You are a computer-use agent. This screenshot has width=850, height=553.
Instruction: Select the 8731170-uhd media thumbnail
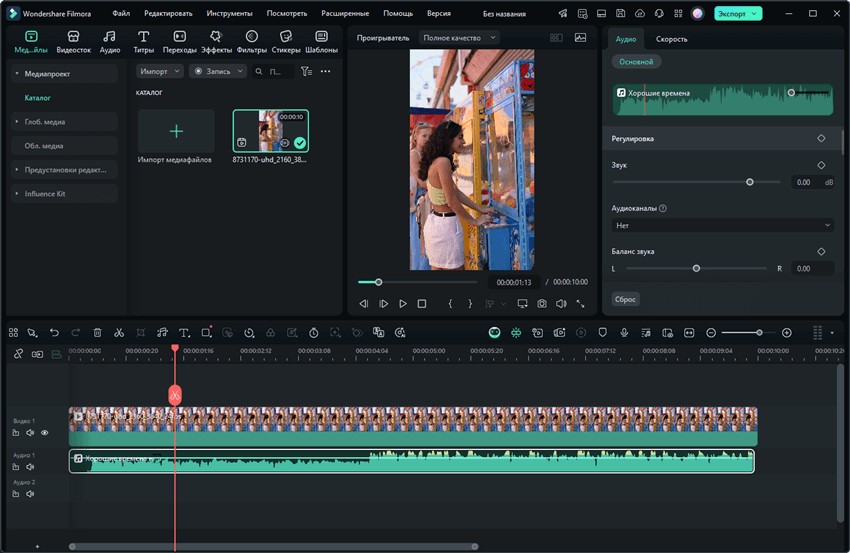coord(270,130)
